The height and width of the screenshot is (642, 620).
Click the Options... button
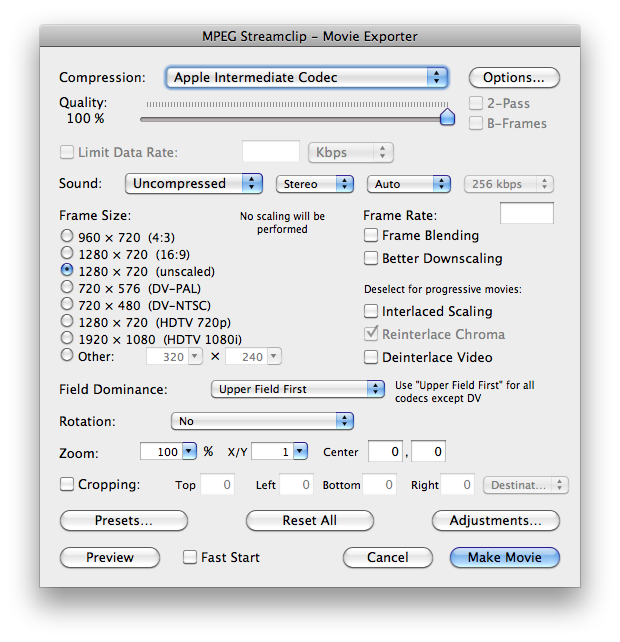514,77
